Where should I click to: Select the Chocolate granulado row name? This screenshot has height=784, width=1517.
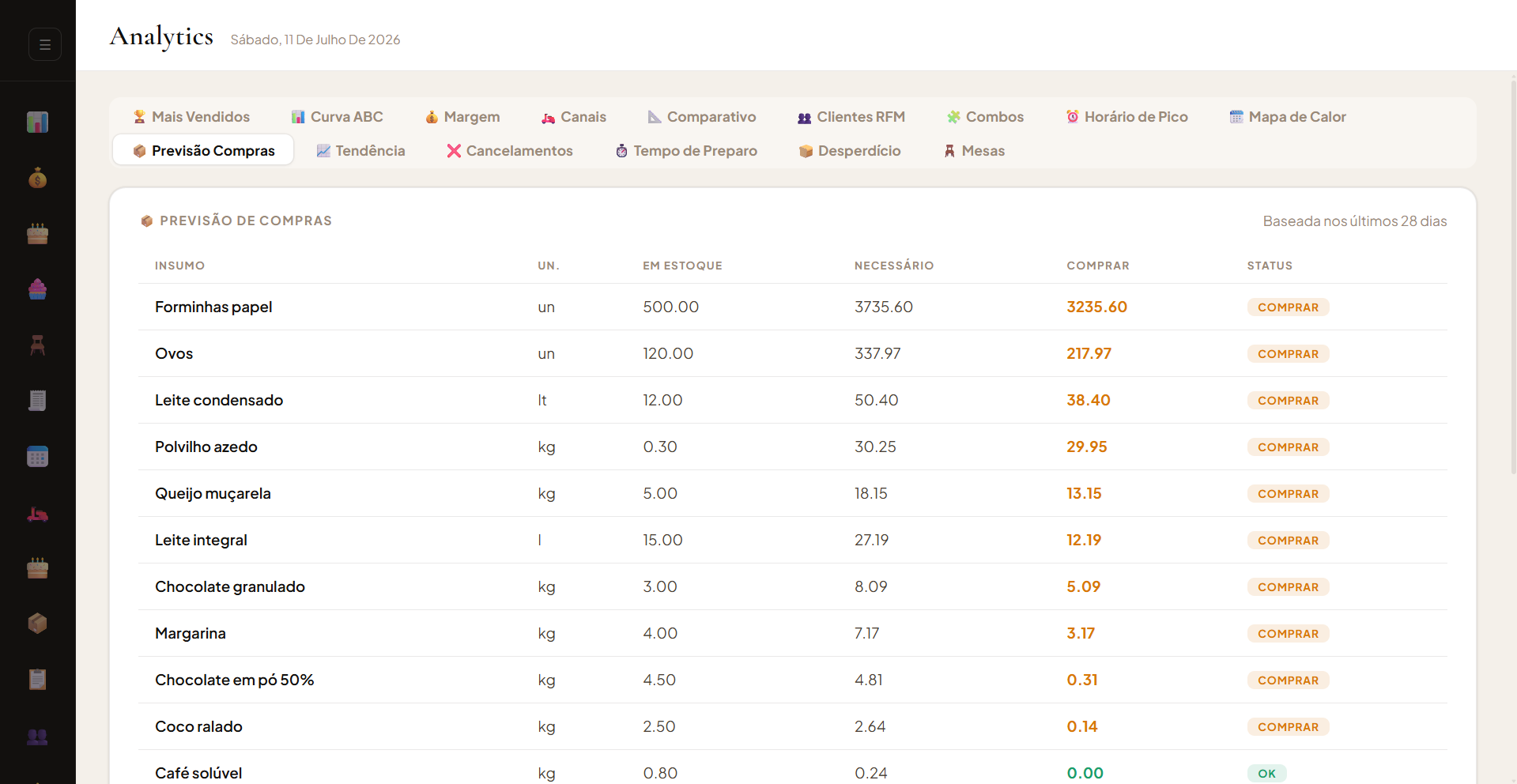230,586
